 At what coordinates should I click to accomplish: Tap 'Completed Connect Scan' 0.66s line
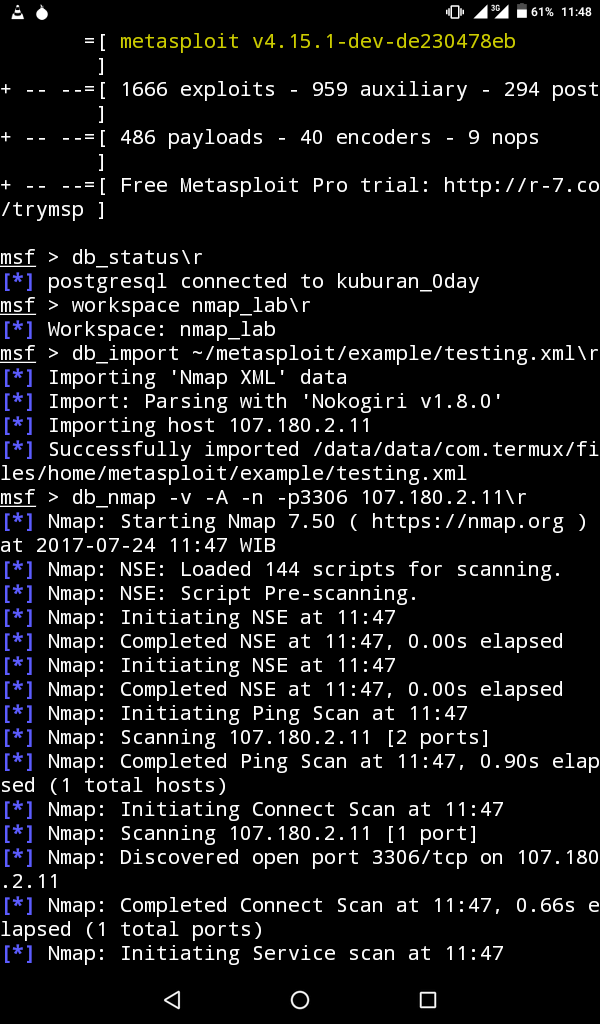[300, 905]
